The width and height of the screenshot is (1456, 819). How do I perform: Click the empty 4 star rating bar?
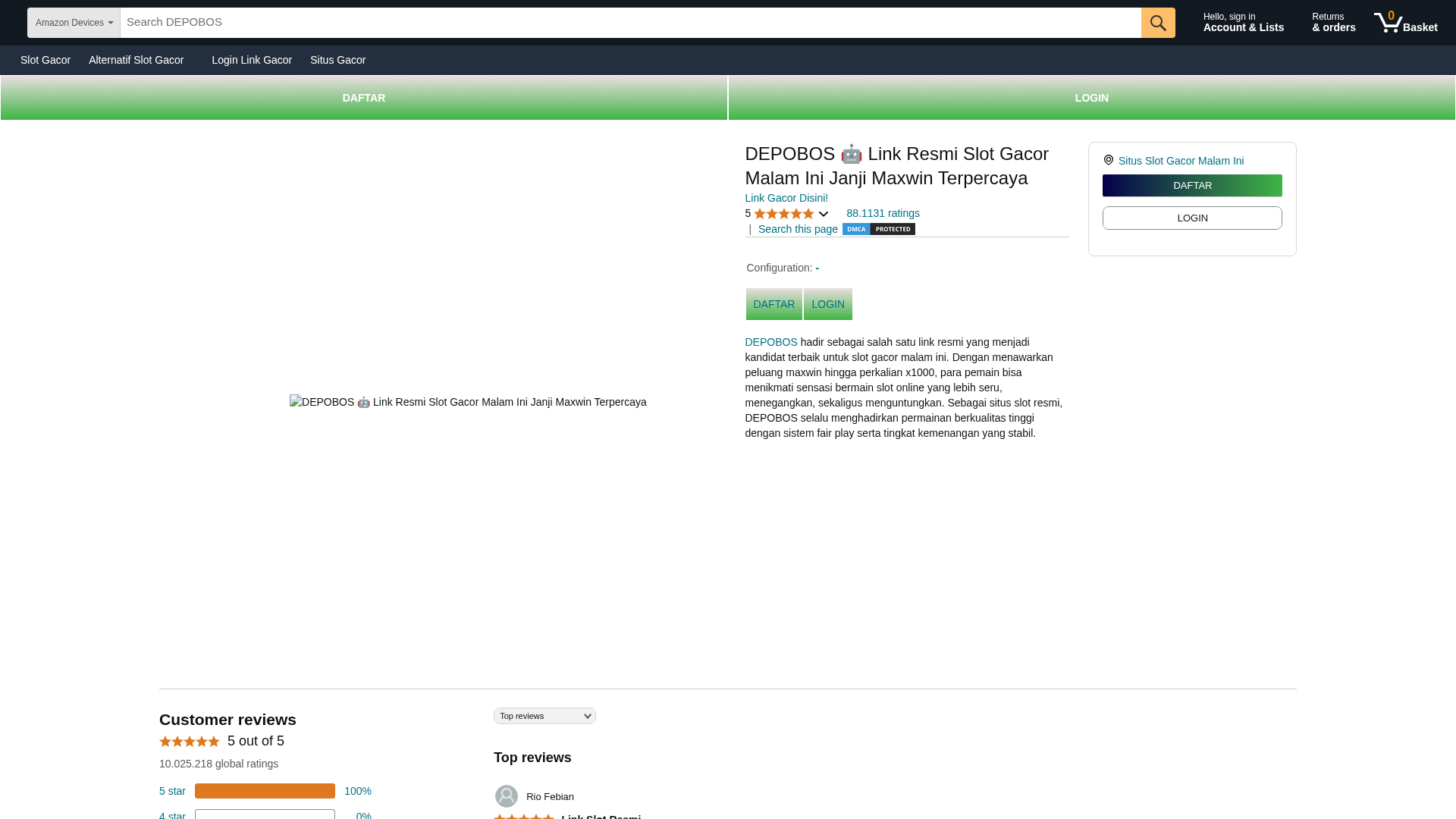(265, 814)
